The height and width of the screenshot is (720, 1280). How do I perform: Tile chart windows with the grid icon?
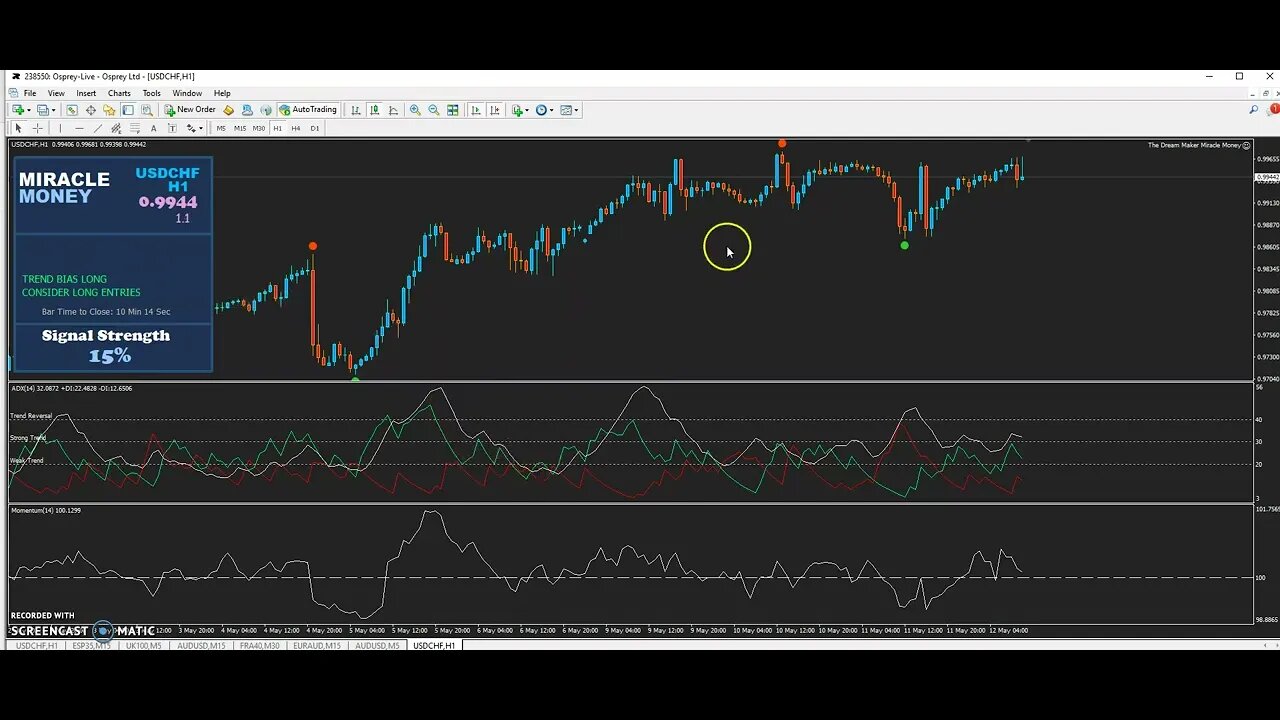coord(453,110)
